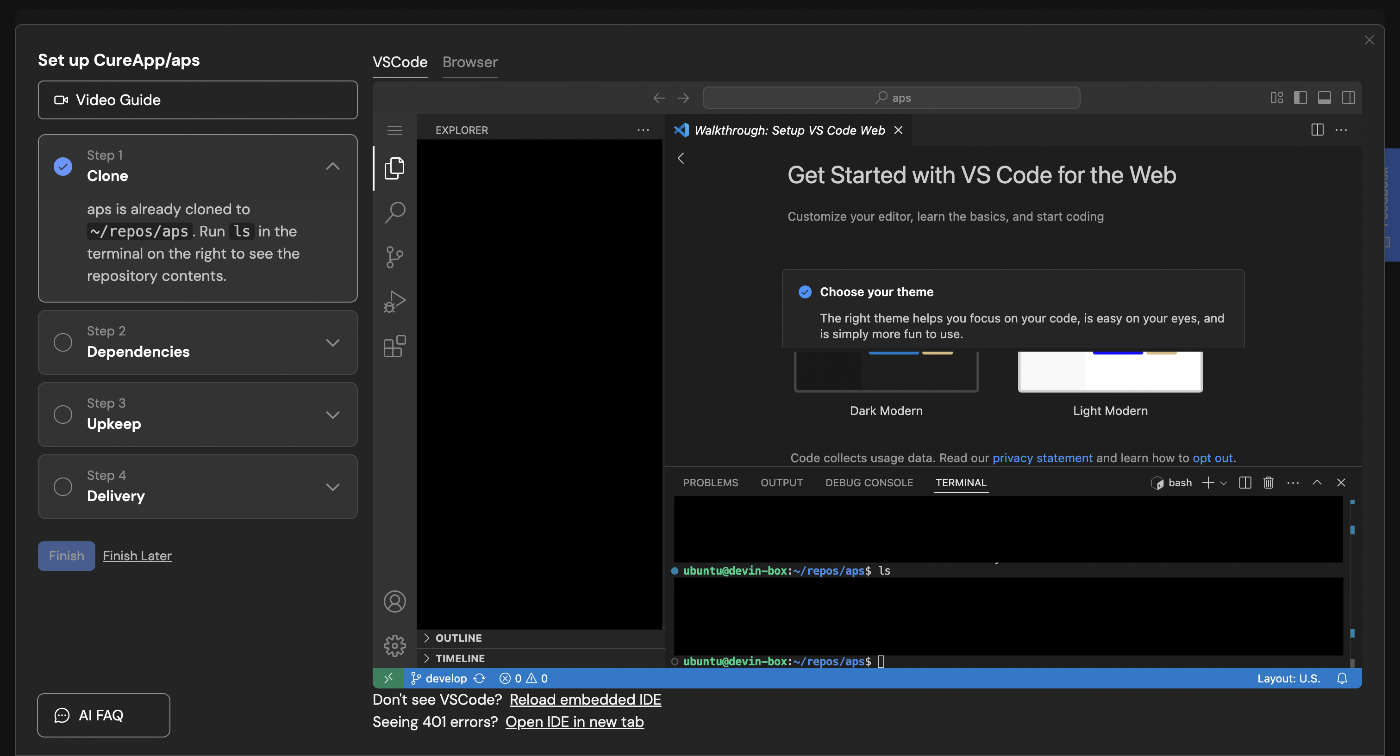Open editor More Actions ellipsis
The width and height of the screenshot is (1400, 756).
(x=1342, y=130)
